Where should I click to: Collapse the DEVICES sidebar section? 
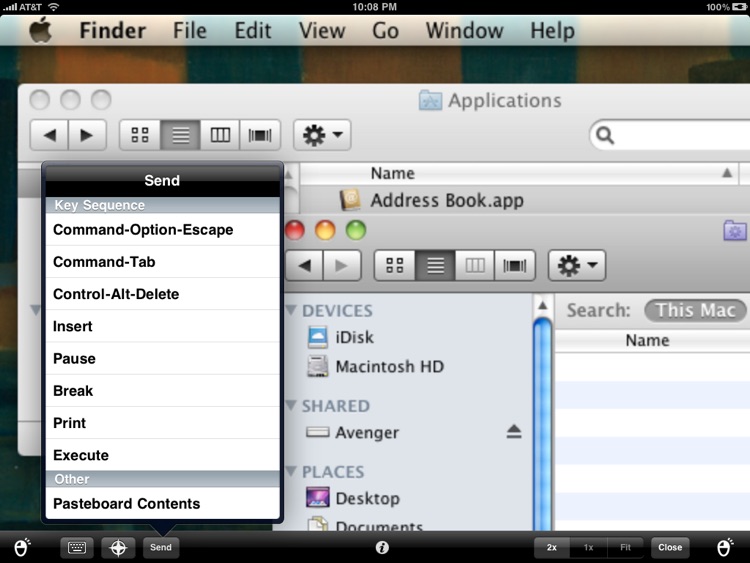[291, 310]
